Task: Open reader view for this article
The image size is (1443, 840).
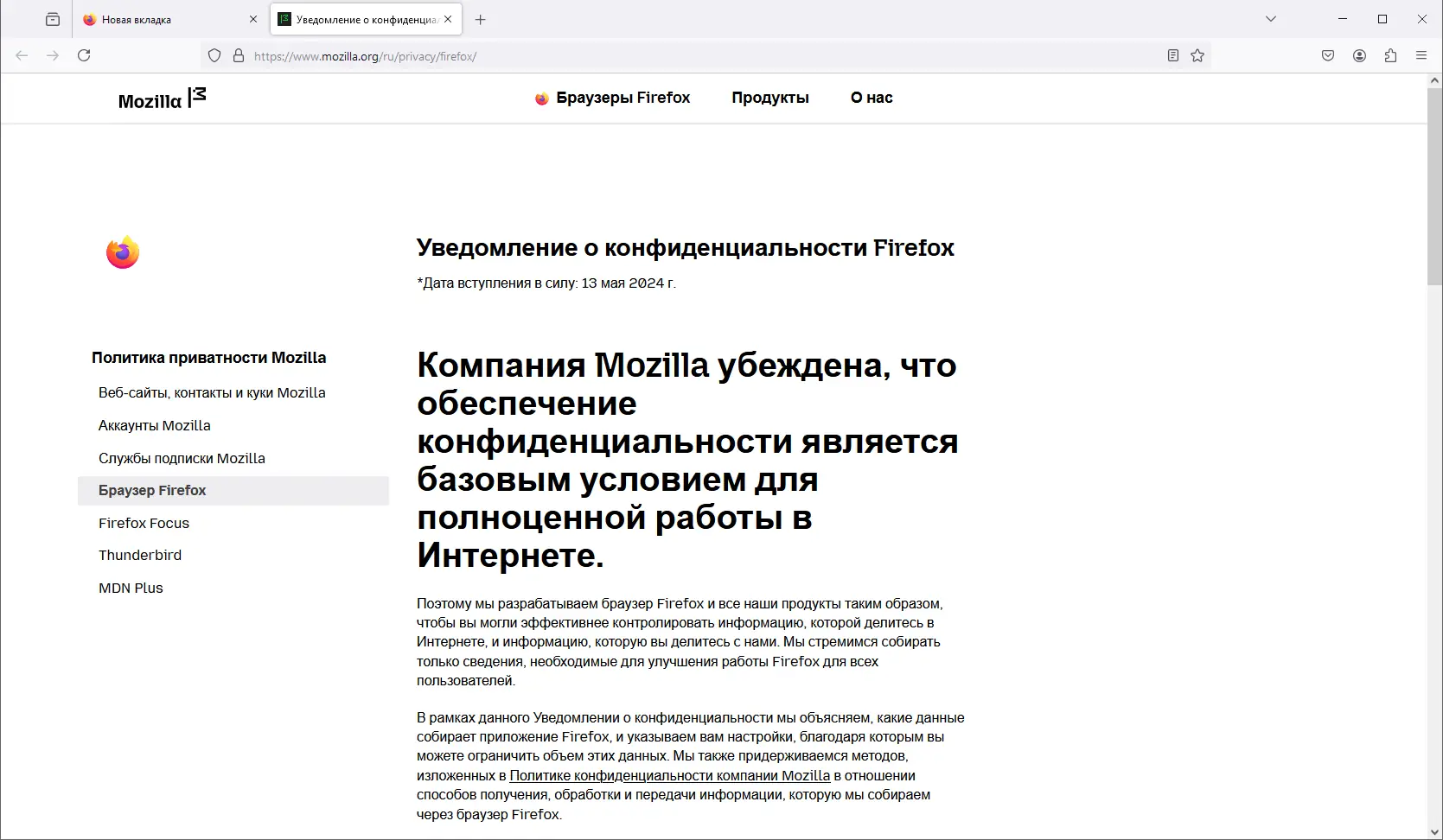Action: click(1172, 54)
